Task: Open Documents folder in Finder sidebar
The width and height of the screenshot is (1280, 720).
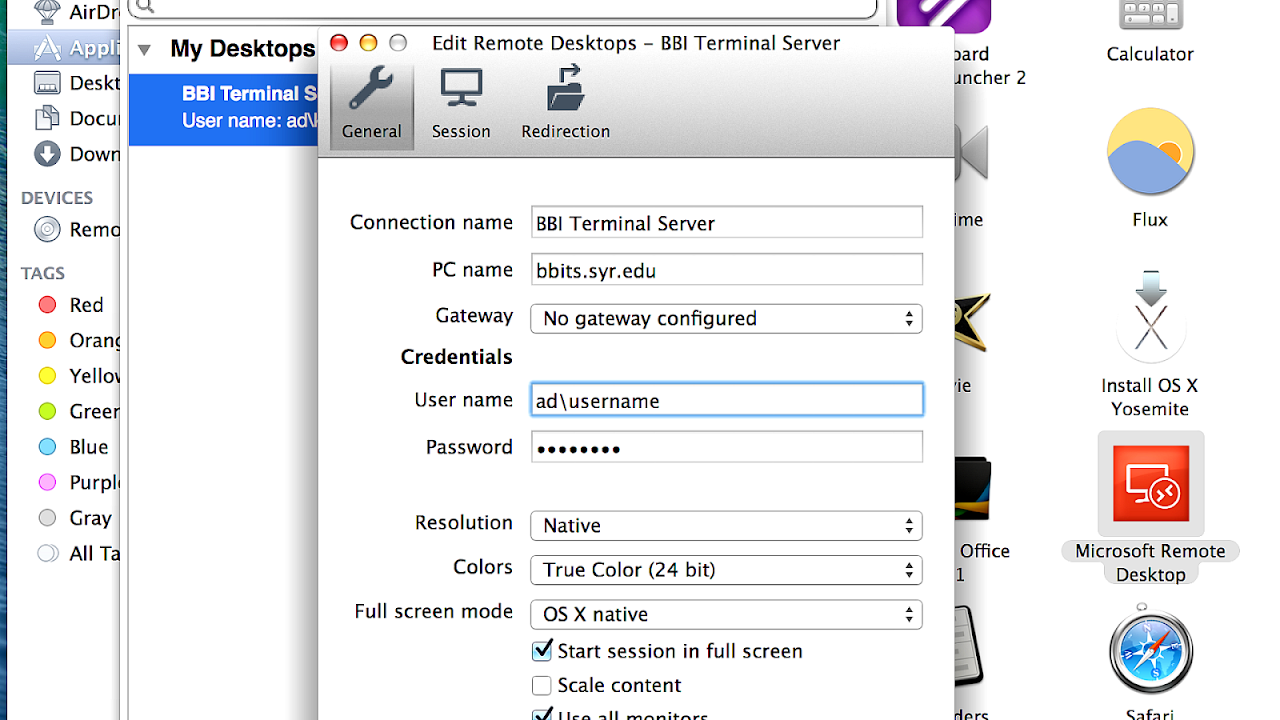Action: click(76, 118)
